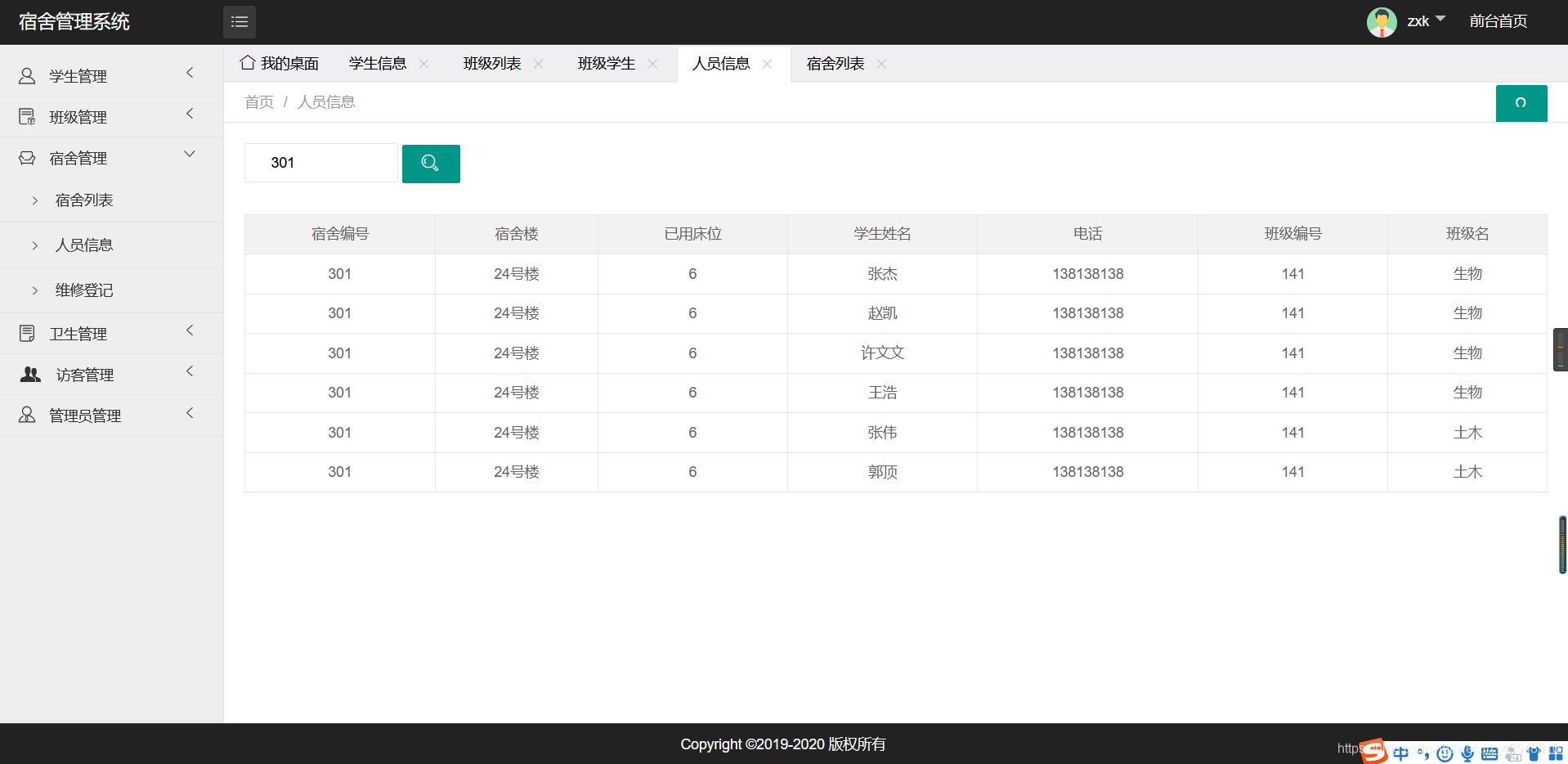1568x764 pixels.
Task: Click the IME microphone icon
Action: (1467, 753)
